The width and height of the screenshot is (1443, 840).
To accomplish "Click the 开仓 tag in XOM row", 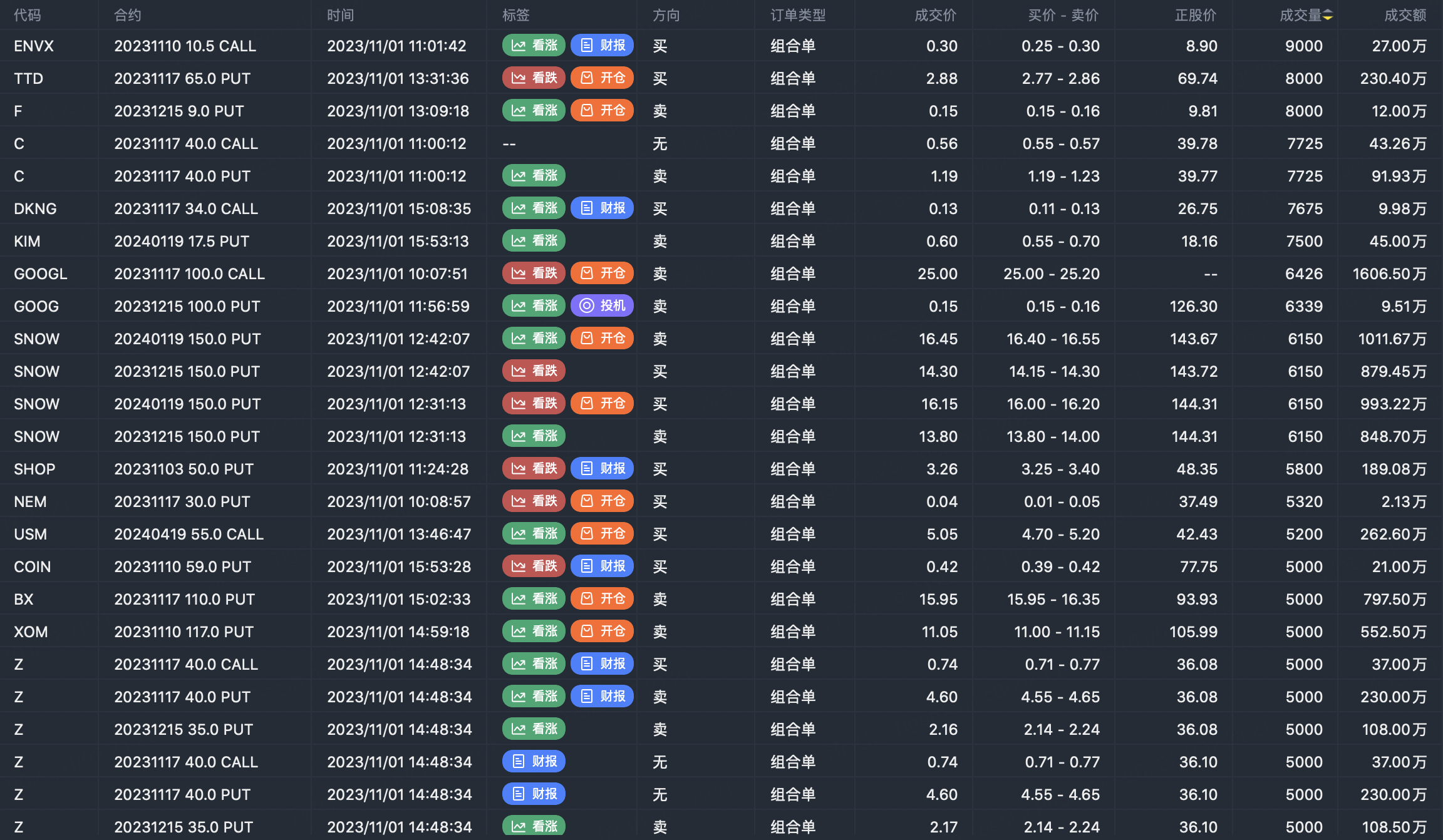I will tap(603, 631).
